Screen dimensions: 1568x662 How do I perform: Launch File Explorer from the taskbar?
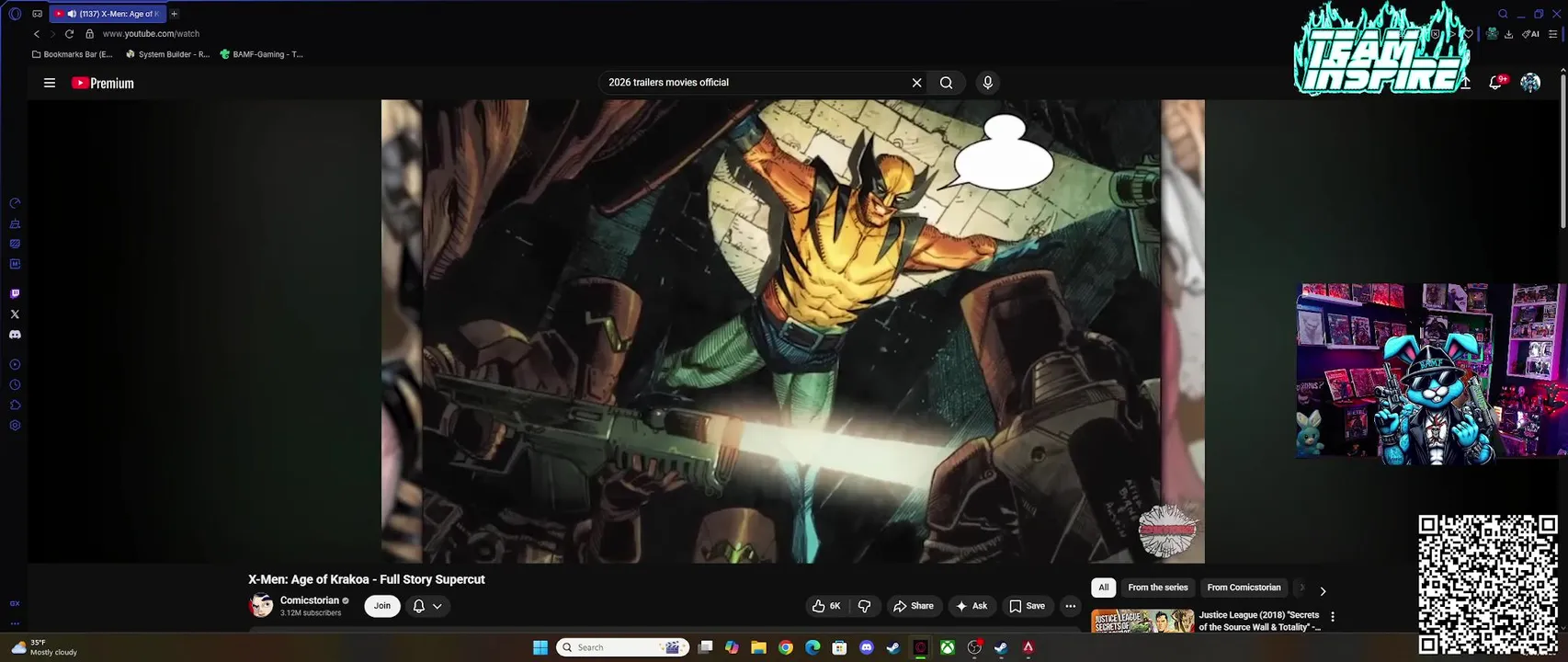click(x=758, y=647)
